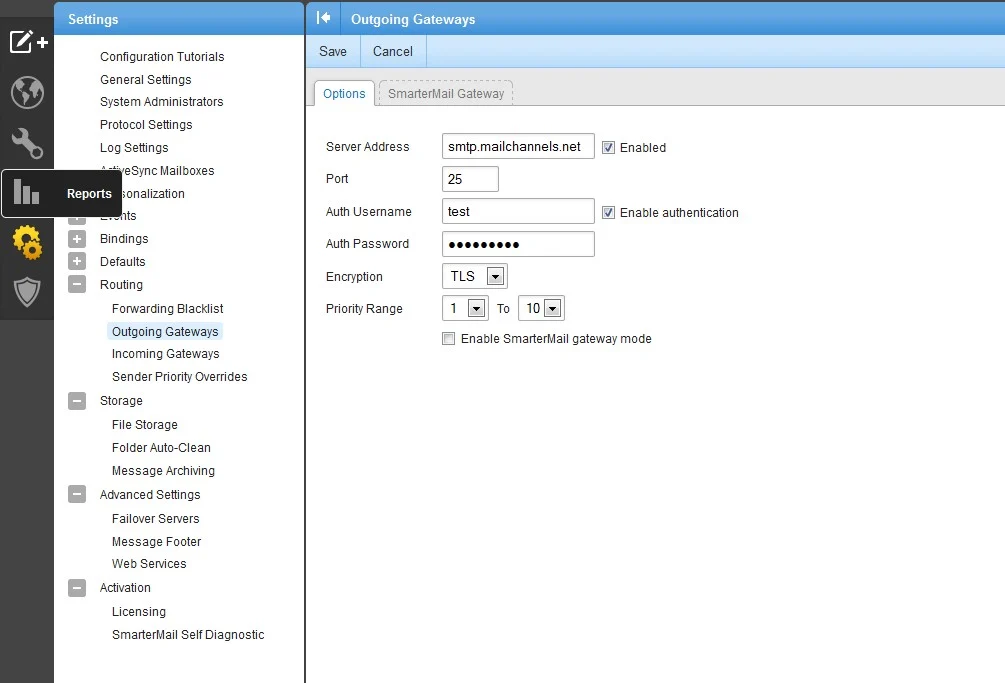Select SmarterMail Self Diagnostic
This screenshot has height=683, width=1005.
coord(188,635)
